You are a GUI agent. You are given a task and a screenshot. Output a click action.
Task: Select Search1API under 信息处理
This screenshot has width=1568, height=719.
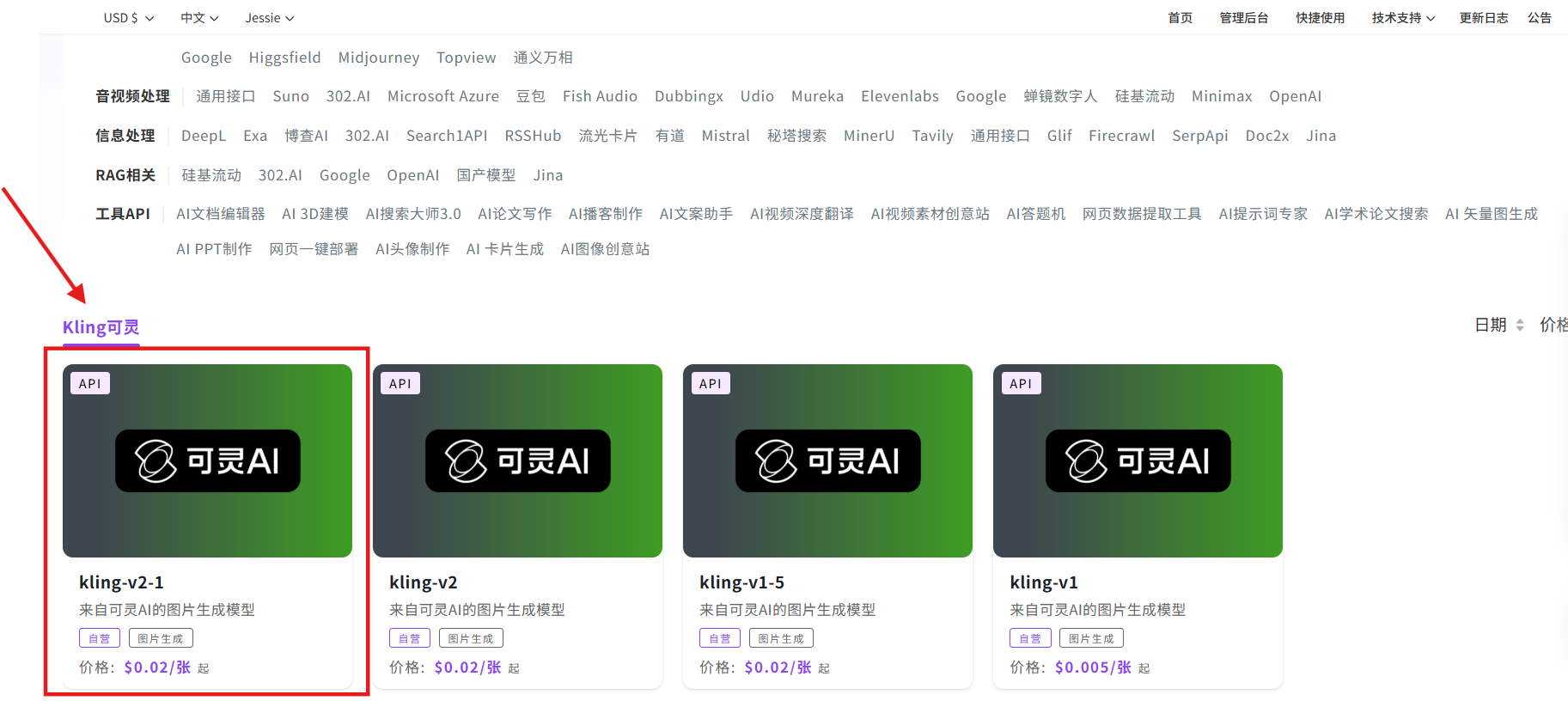coord(447,136)
